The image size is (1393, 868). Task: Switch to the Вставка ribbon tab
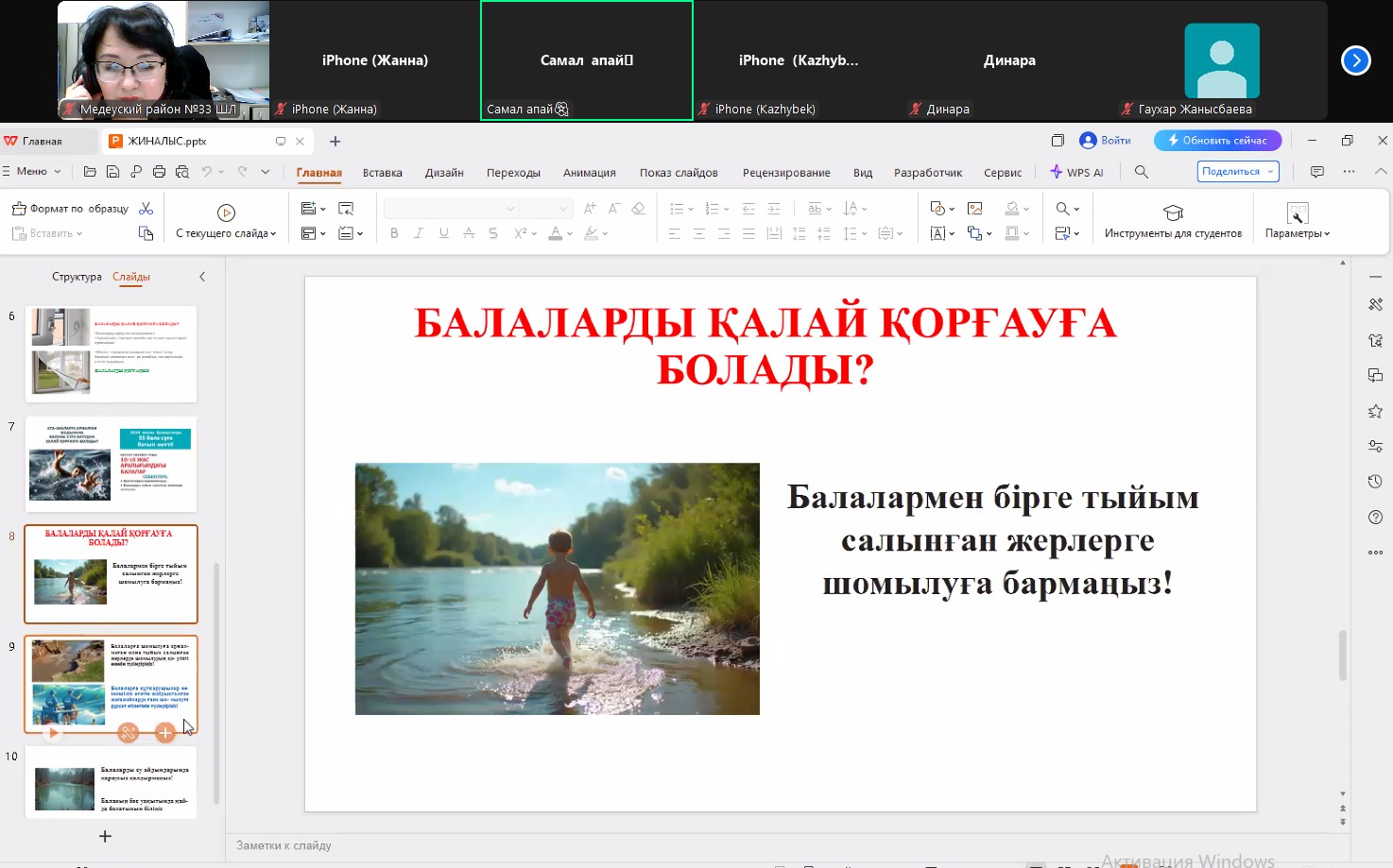pyautogui.click(x=382, y=173)
